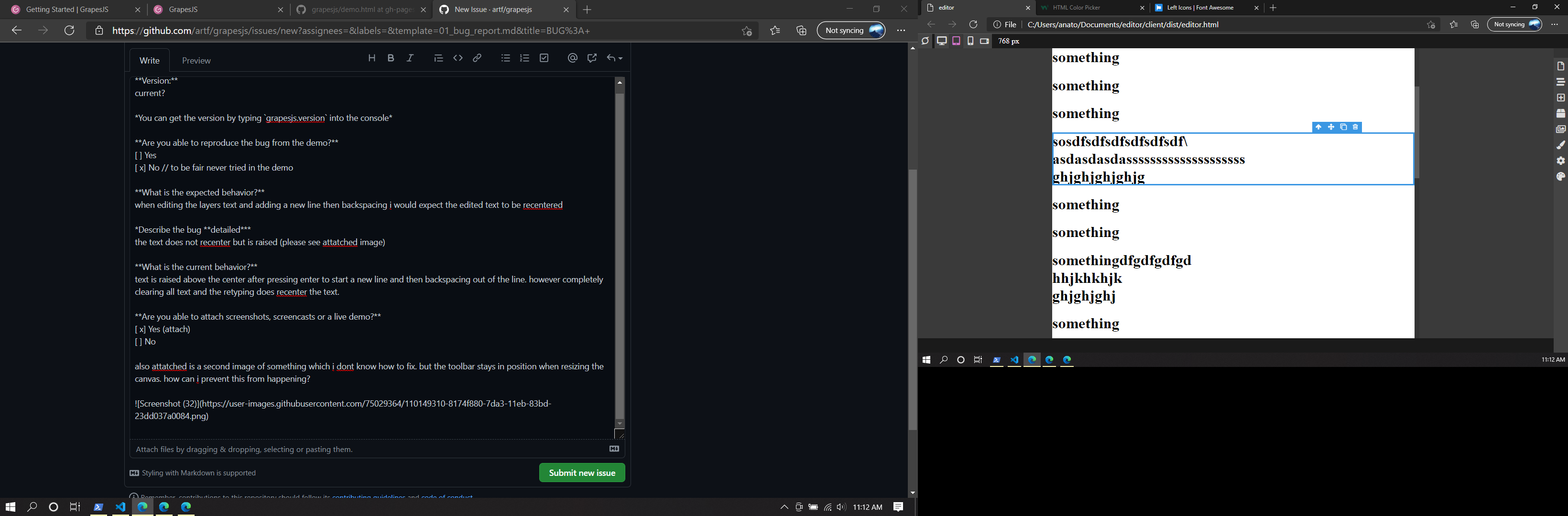Duplicate the selected component via copy icon
1568x516 pixels.
[x=1343, y=127]
